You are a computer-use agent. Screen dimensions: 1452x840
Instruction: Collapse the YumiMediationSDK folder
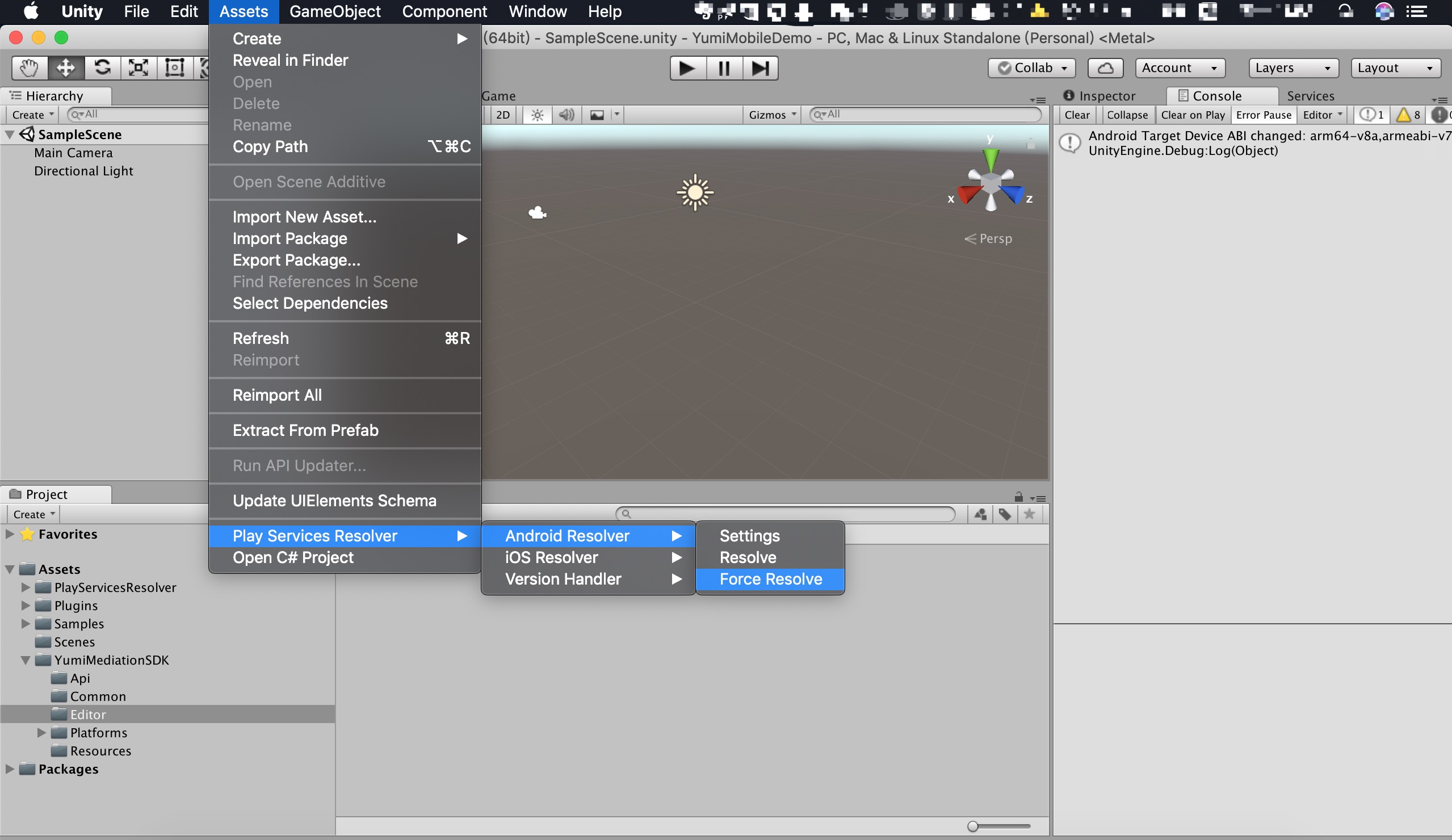point(26,660)
